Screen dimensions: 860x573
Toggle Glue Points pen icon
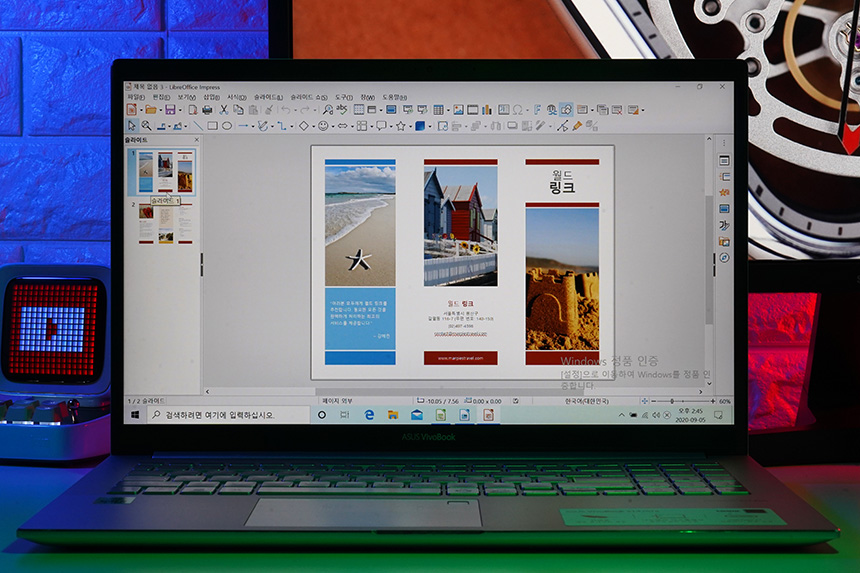[x=577, y=126]
